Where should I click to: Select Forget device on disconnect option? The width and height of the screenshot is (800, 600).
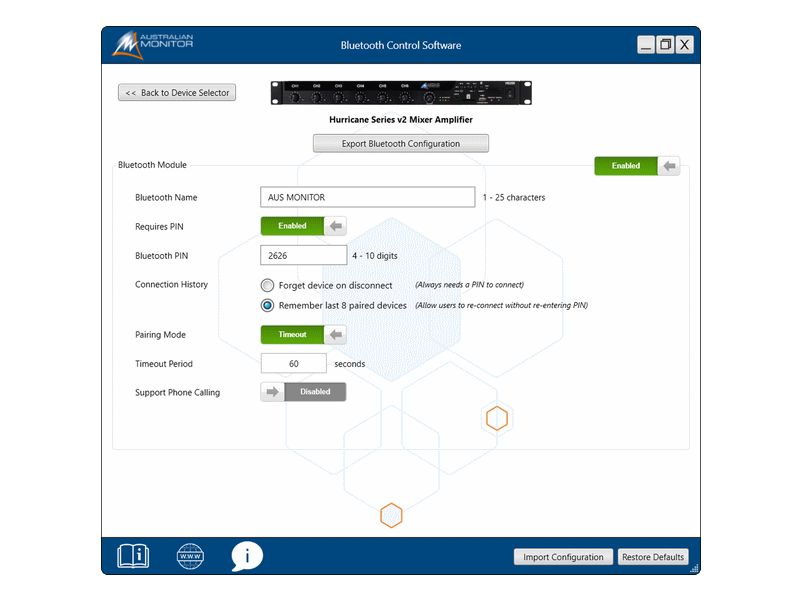tap(268, 285)
